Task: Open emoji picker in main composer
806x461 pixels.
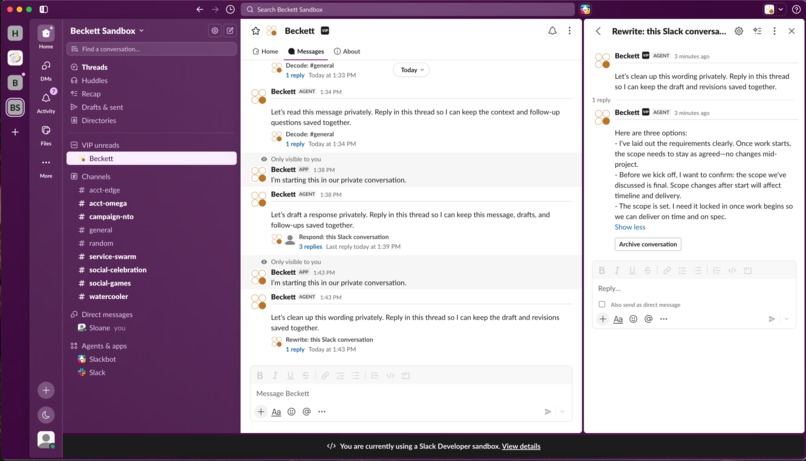Action: pyautogui.click(x=291, y=412)
